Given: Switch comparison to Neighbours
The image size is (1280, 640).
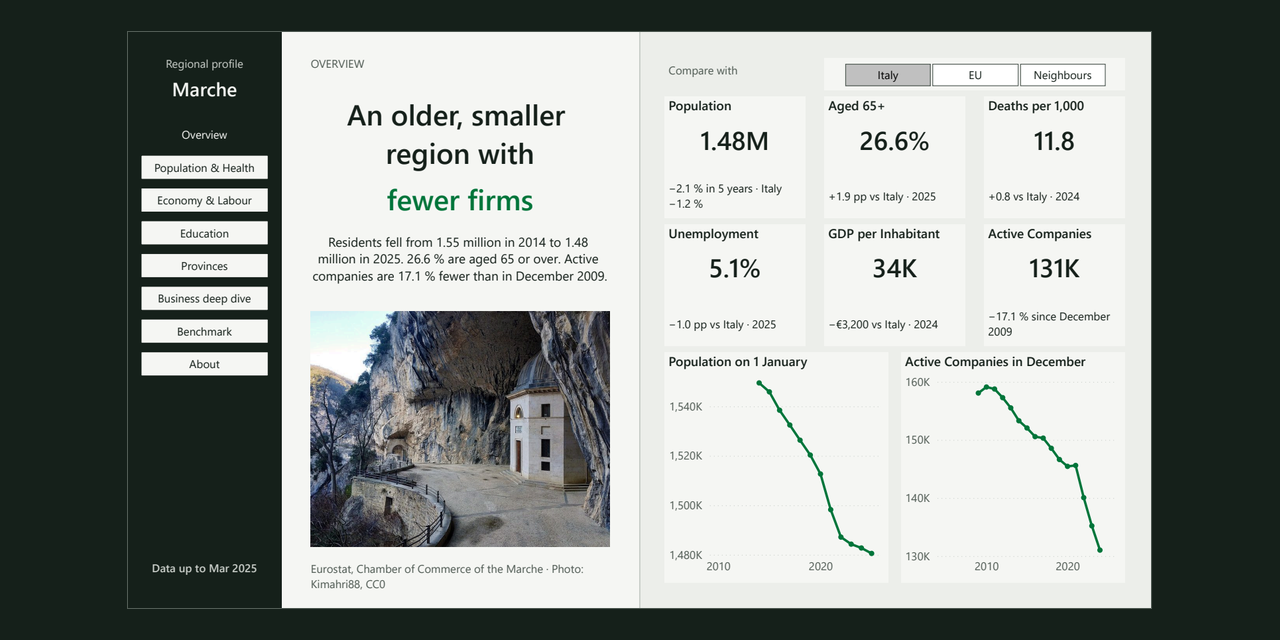Looking at the screenshot, I should point(1062,75).
